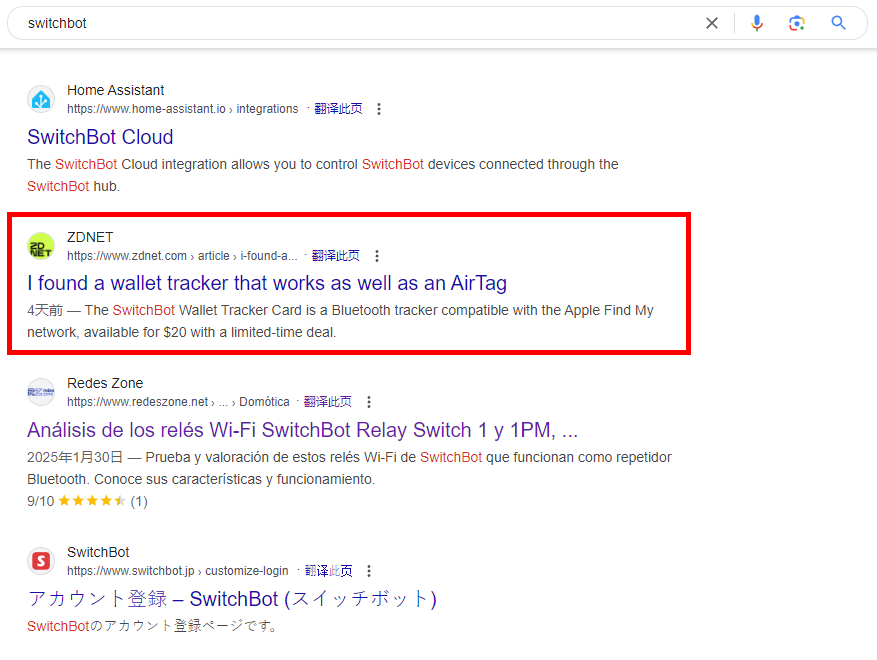877x660 pixels.
Task: Click the switchbot.jp customize-login URL
Action: point(177,571)
